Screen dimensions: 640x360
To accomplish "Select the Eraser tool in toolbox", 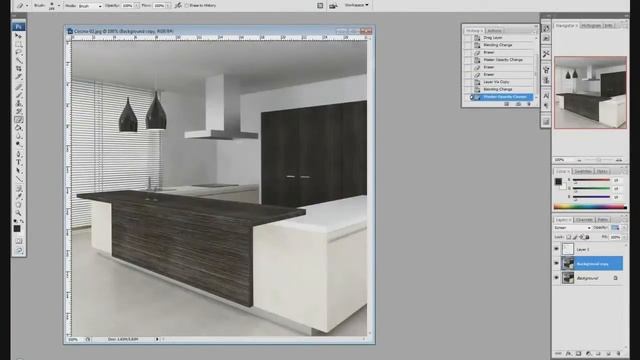I will pos(18,120).
